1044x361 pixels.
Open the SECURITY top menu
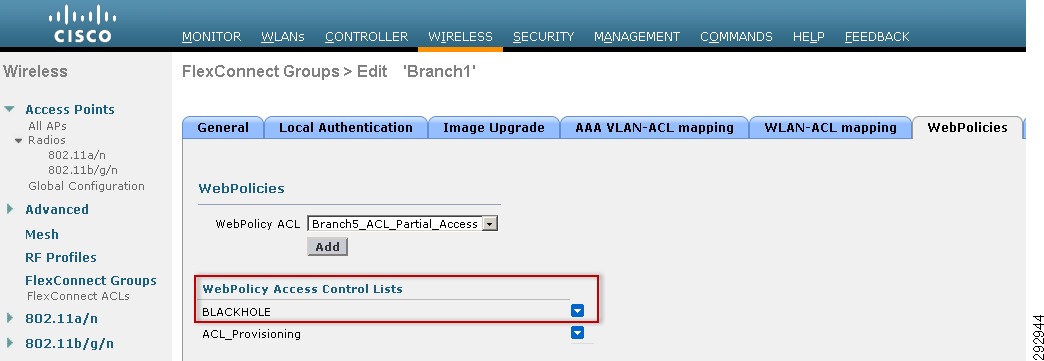coord(543,37)
